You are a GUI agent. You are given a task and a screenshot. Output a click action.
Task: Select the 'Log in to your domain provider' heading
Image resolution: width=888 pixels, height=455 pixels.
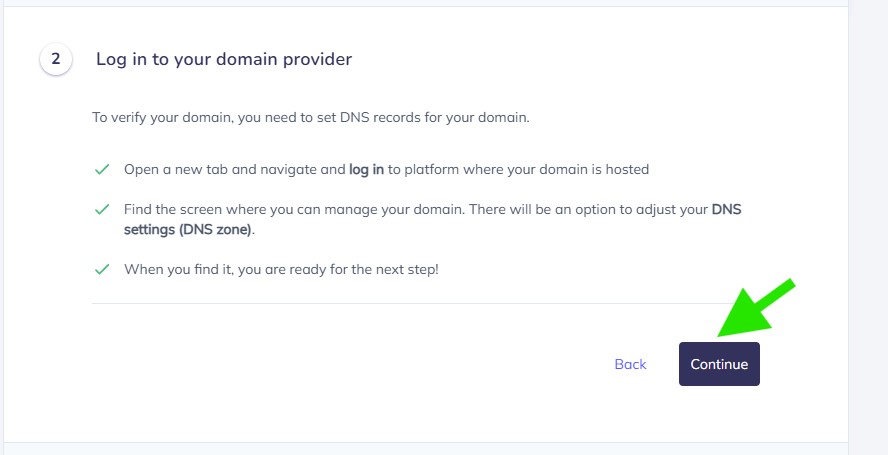224,59
